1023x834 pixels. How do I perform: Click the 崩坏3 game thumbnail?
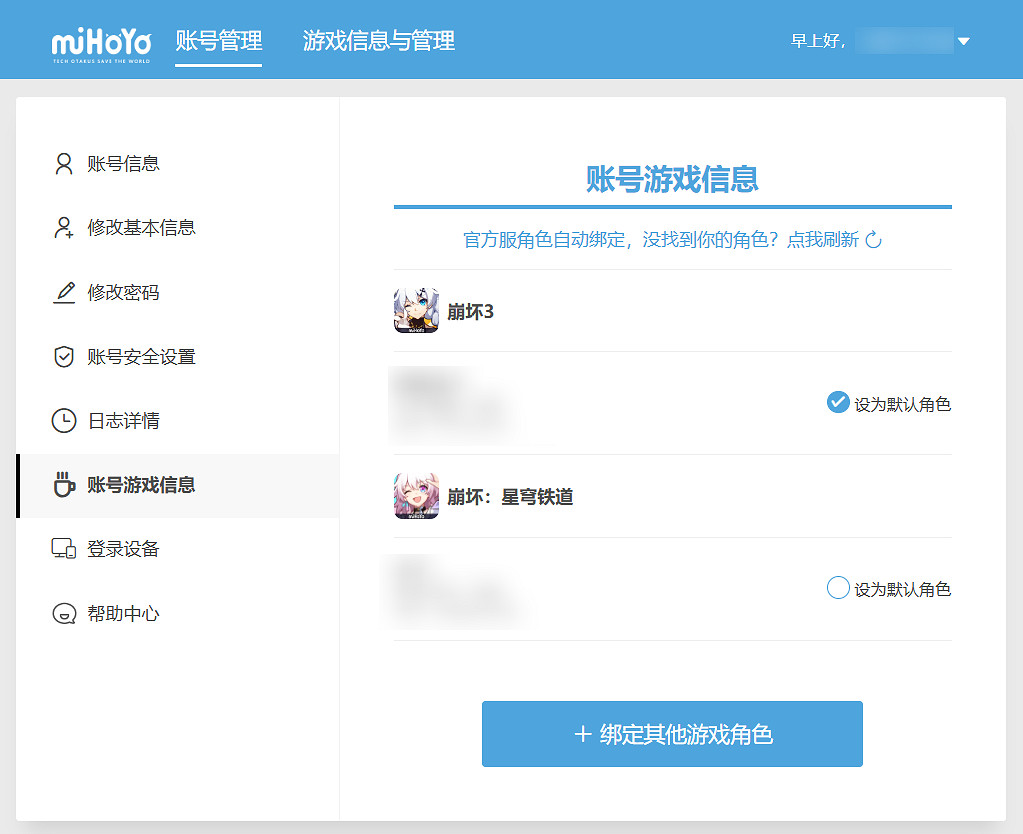point(416,311)
